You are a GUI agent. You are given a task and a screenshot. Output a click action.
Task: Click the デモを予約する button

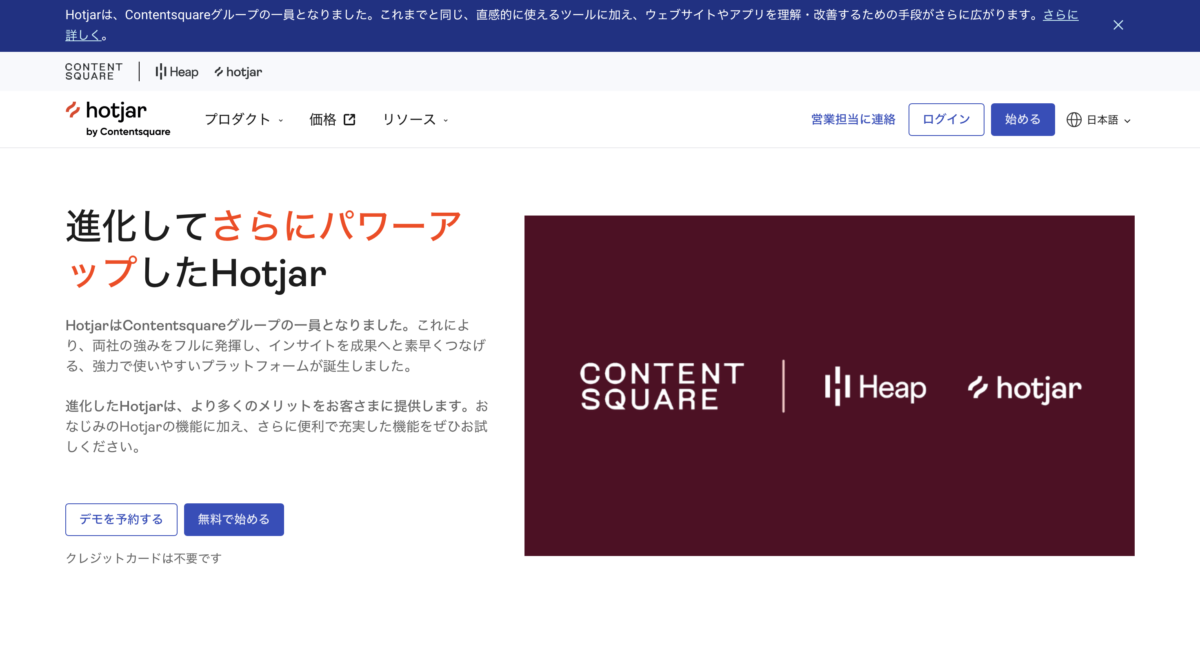pos(121,519)
